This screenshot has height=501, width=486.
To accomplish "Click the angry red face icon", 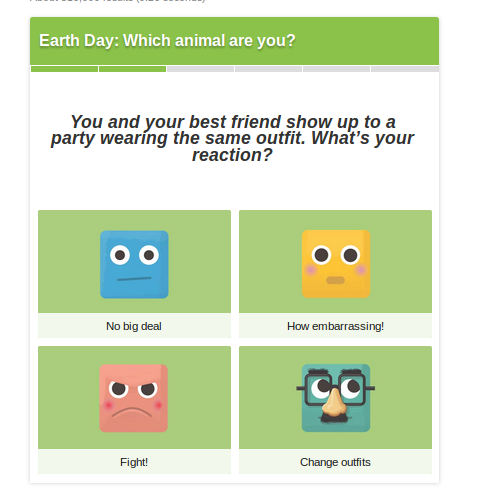I will click(x=134, y=398).
